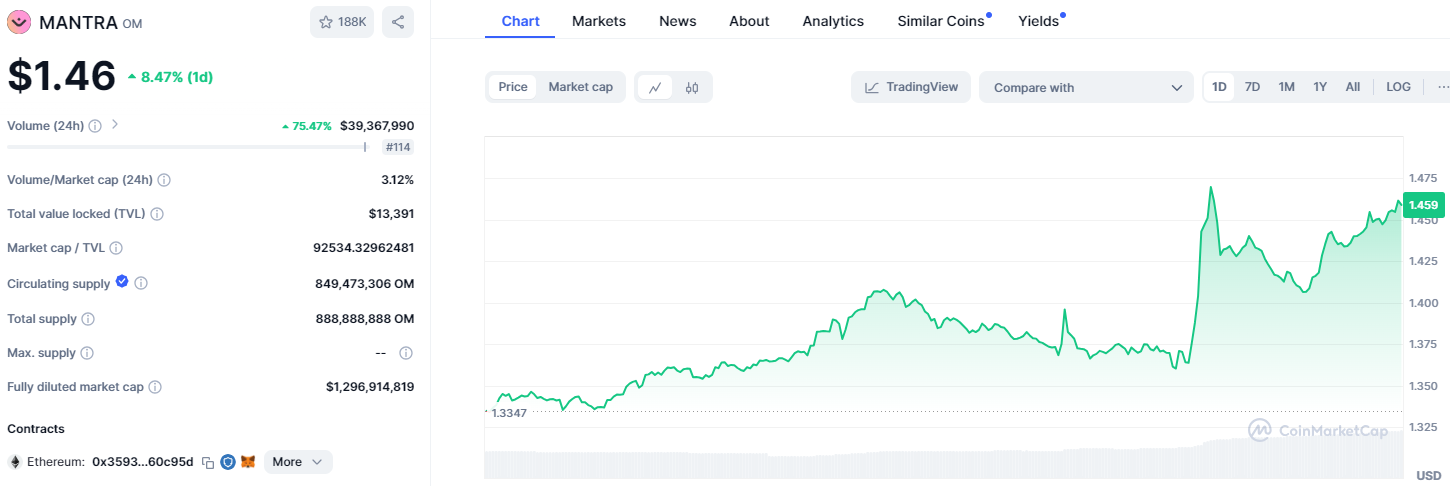Go to the Analytics tab
1450x486 pixels.
coord(833,21)
